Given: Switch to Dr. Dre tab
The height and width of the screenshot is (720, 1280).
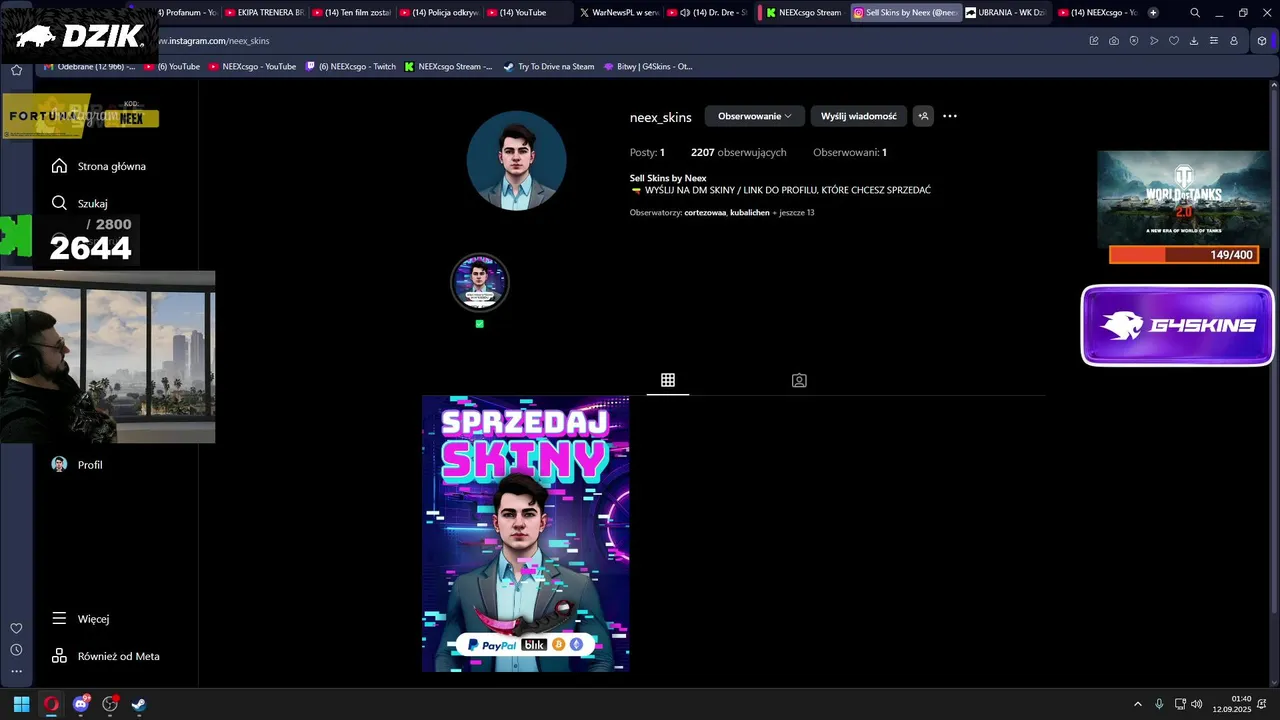Looking at the screenshot, I should click(706, 13).
